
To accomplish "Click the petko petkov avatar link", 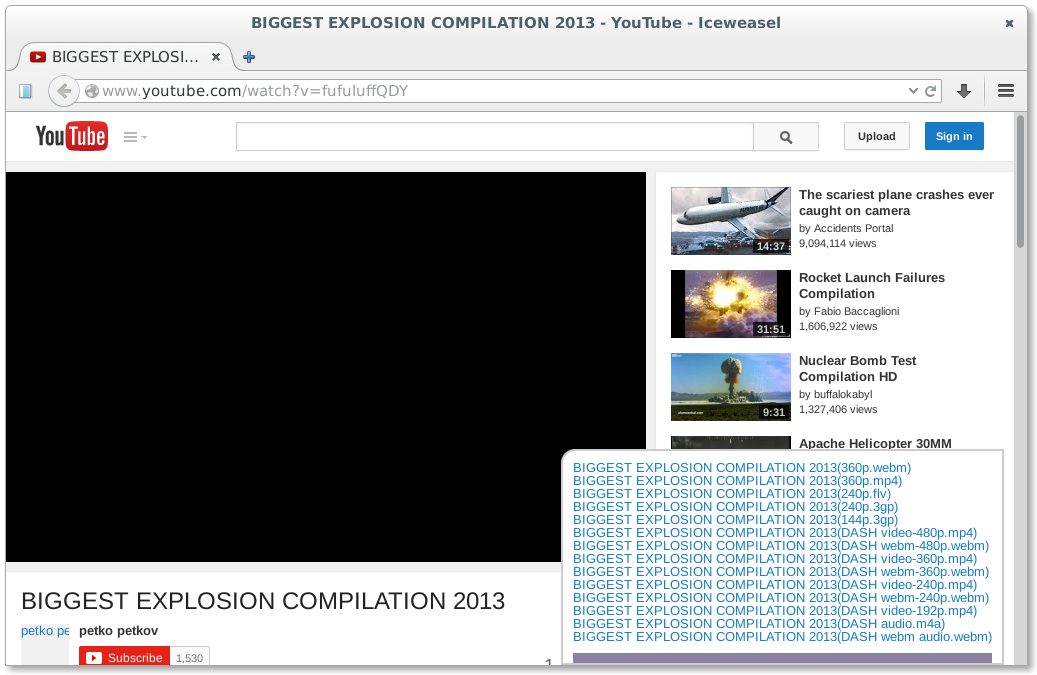I will (x=45, y=644).
